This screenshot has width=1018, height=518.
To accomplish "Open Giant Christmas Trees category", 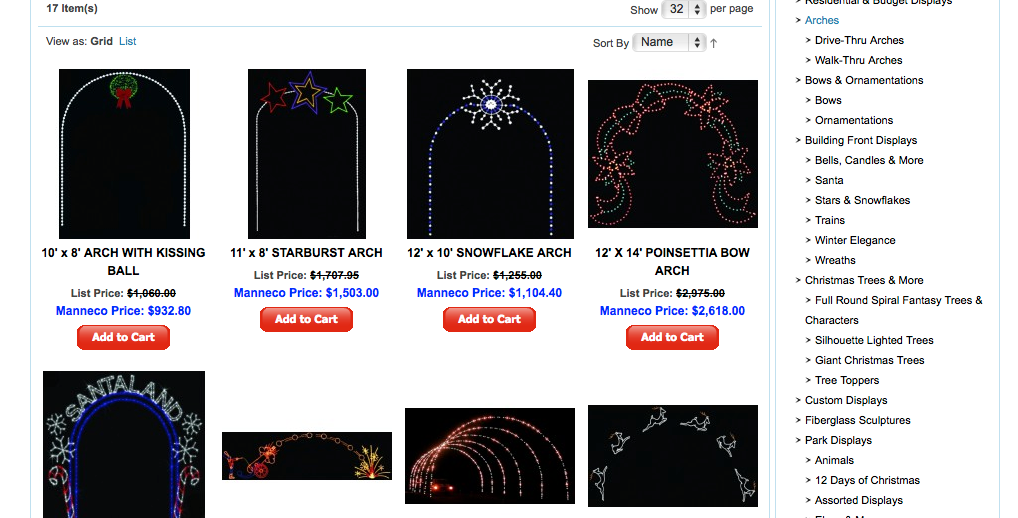I will (x=869, y=360).
